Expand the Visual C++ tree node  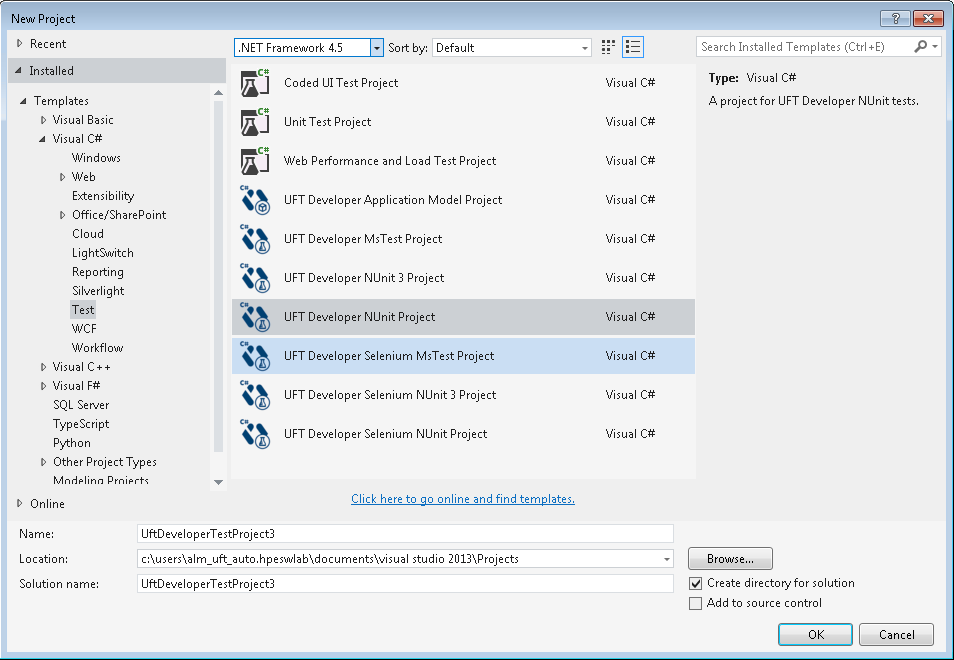43,367
